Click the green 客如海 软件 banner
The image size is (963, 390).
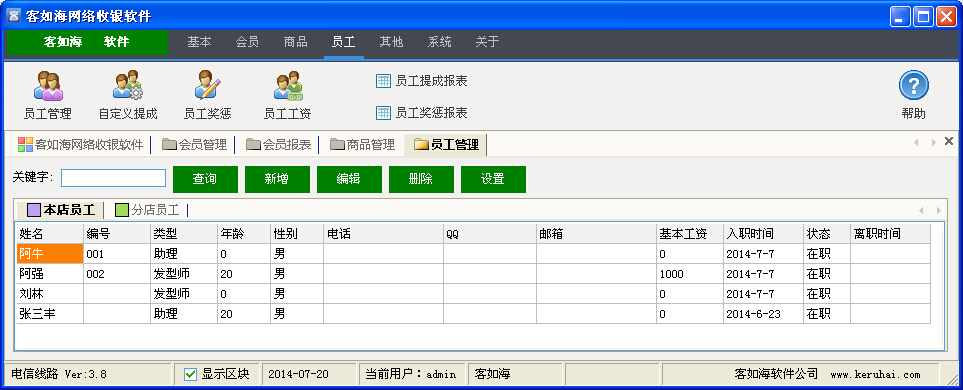(87, 42)
